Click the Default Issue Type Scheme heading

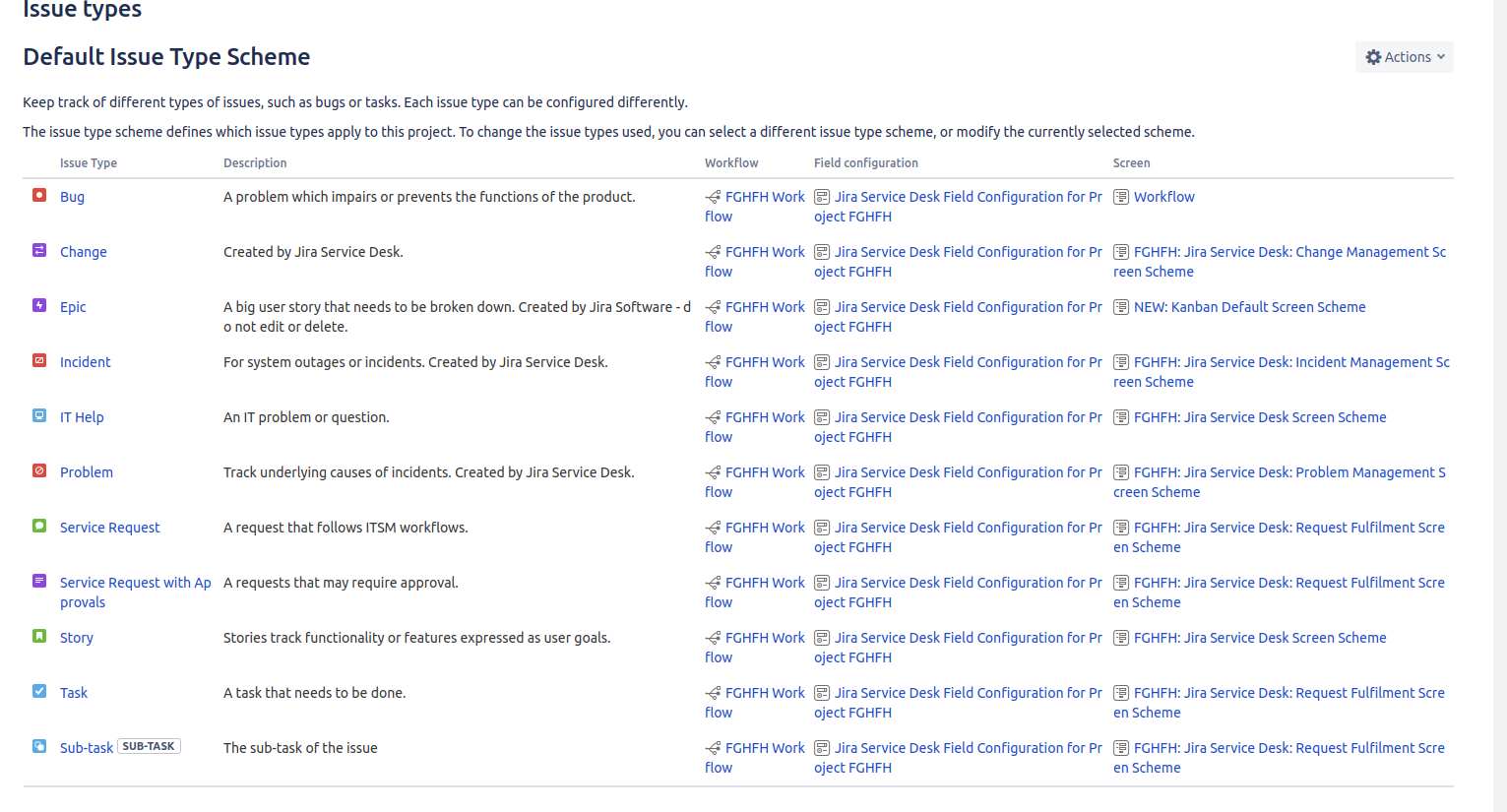pos(166,57)
